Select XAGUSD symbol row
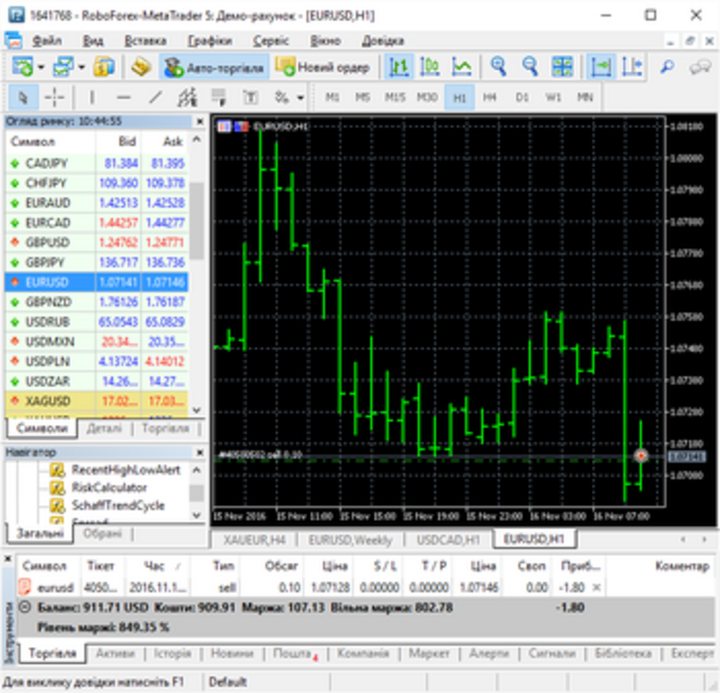Viewport: 720px width, 693px height. point(97,401)
